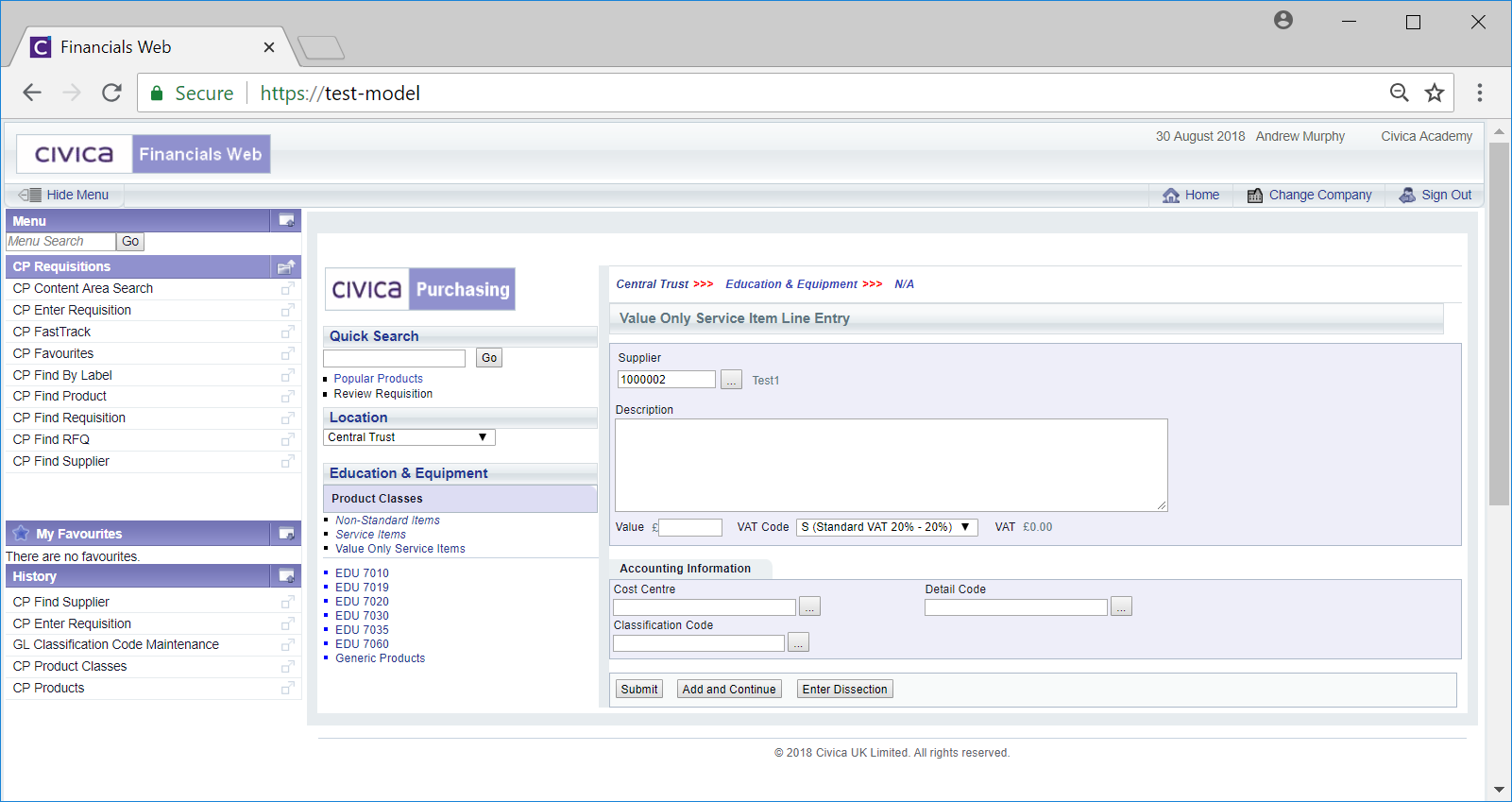Screen dimensions: 1512x802
Task: Go back using the browser back arrow
Action: pyautogui.click(x=32, y=93)
